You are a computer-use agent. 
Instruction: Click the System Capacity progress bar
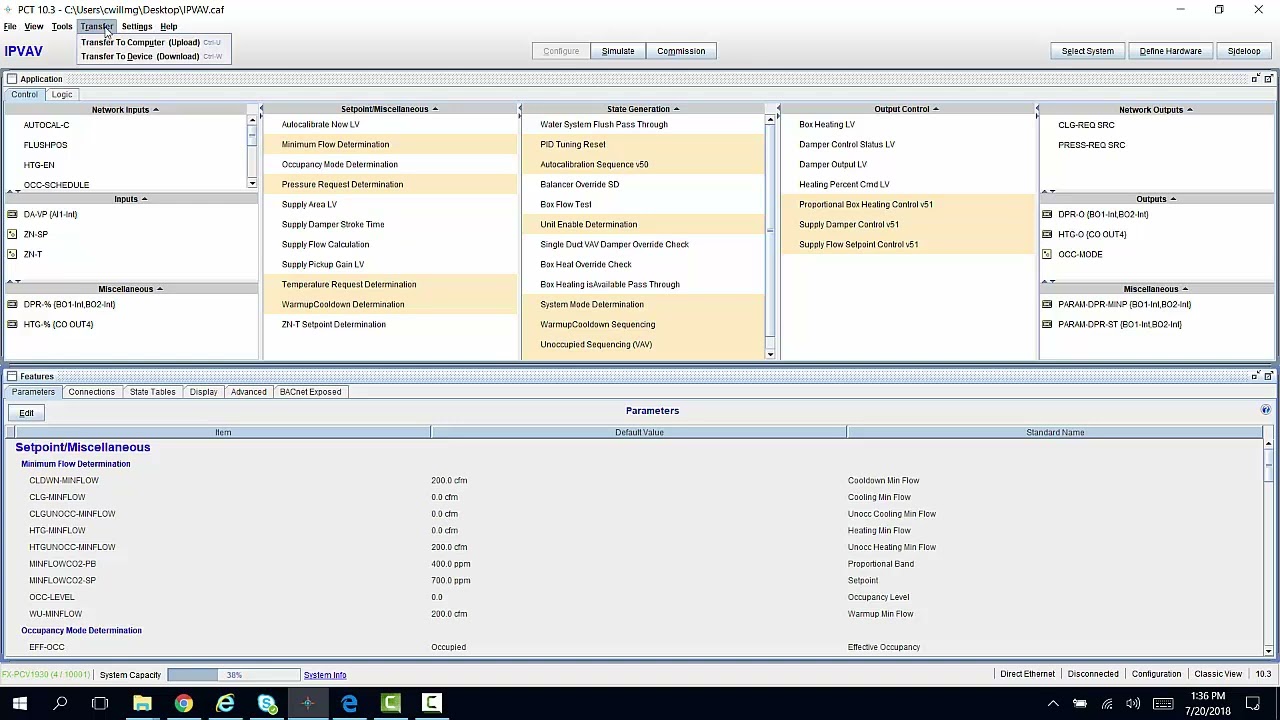233,675
